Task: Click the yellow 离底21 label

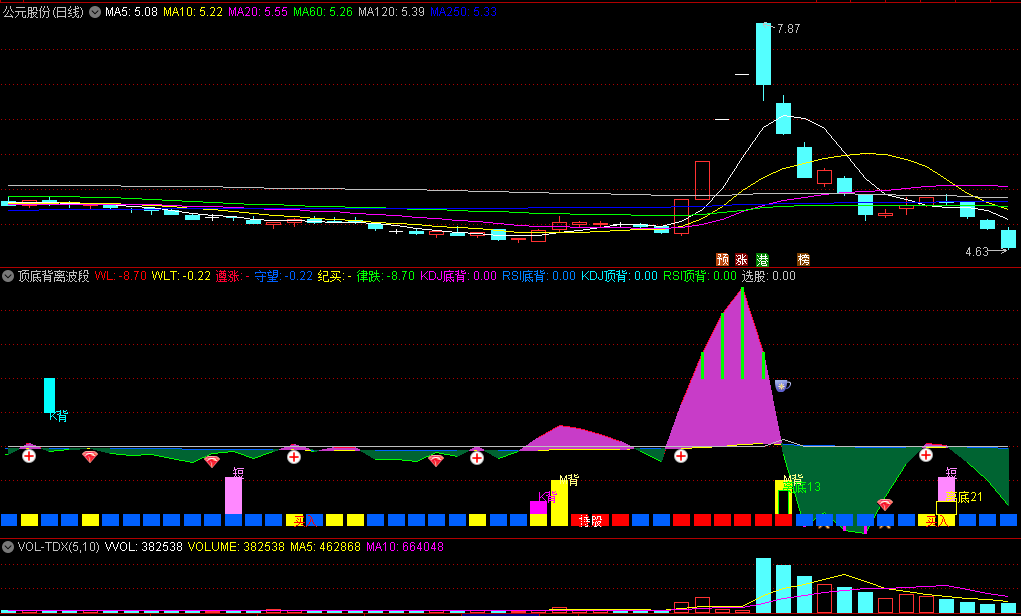Action: click(963, 497)
